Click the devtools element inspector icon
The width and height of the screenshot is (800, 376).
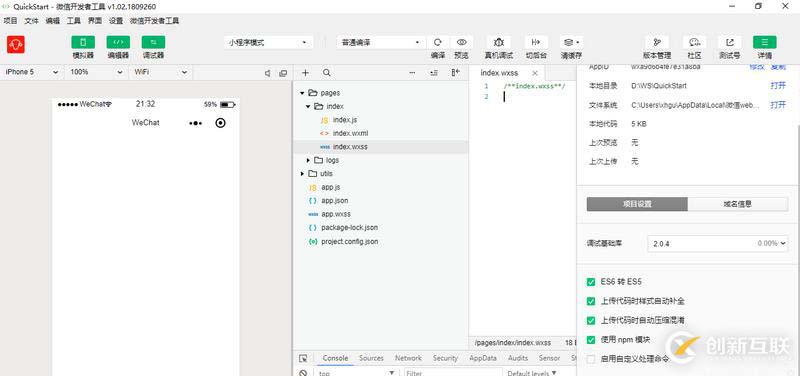(x=303, y=359)
